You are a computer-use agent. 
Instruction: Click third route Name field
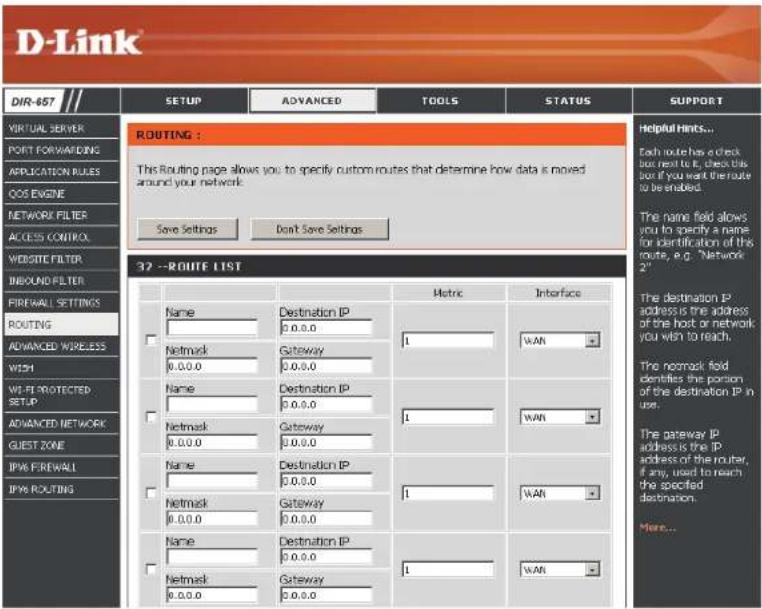(212, 481)
